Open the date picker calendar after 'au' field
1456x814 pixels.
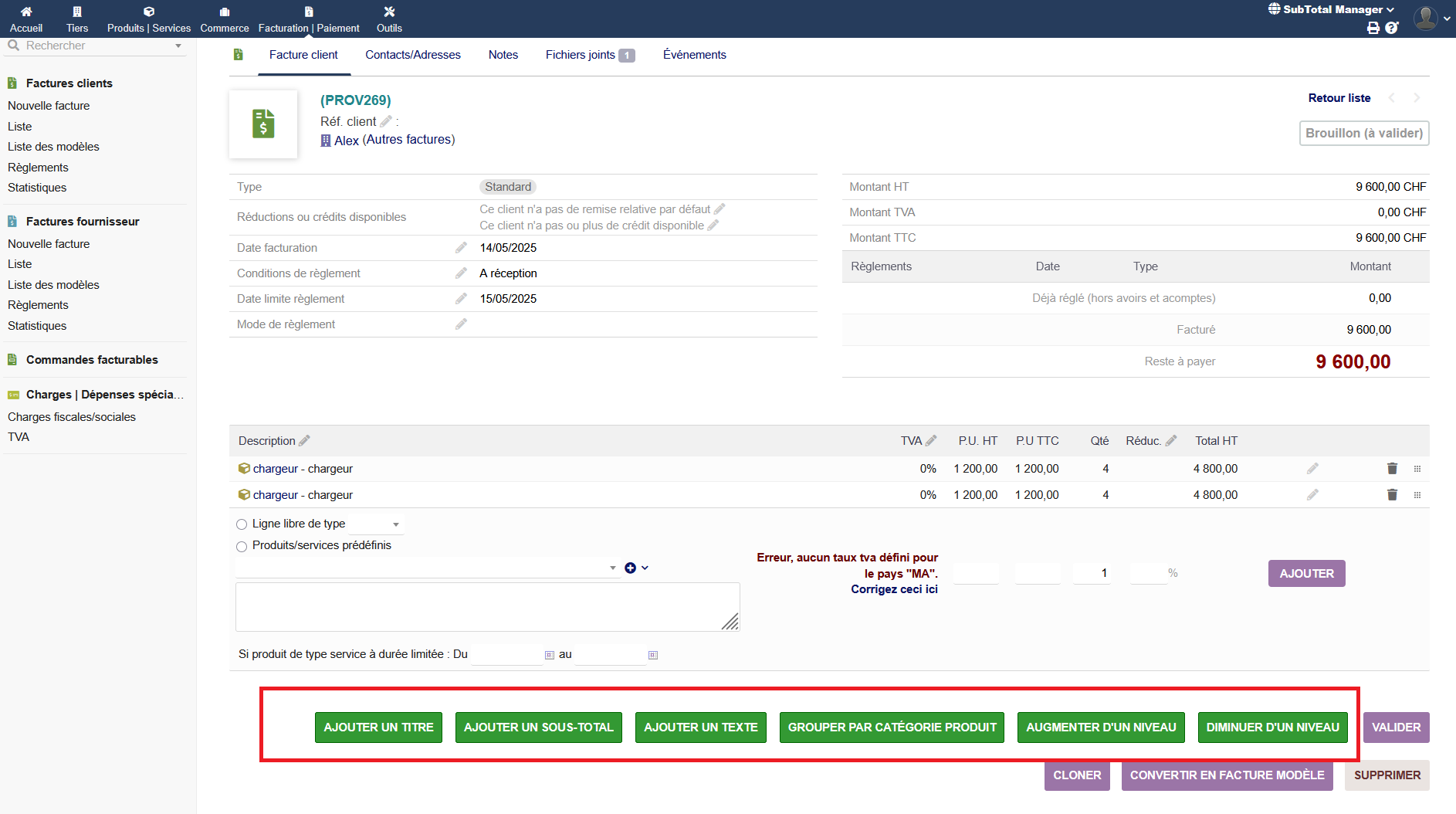tap(653, 655)
